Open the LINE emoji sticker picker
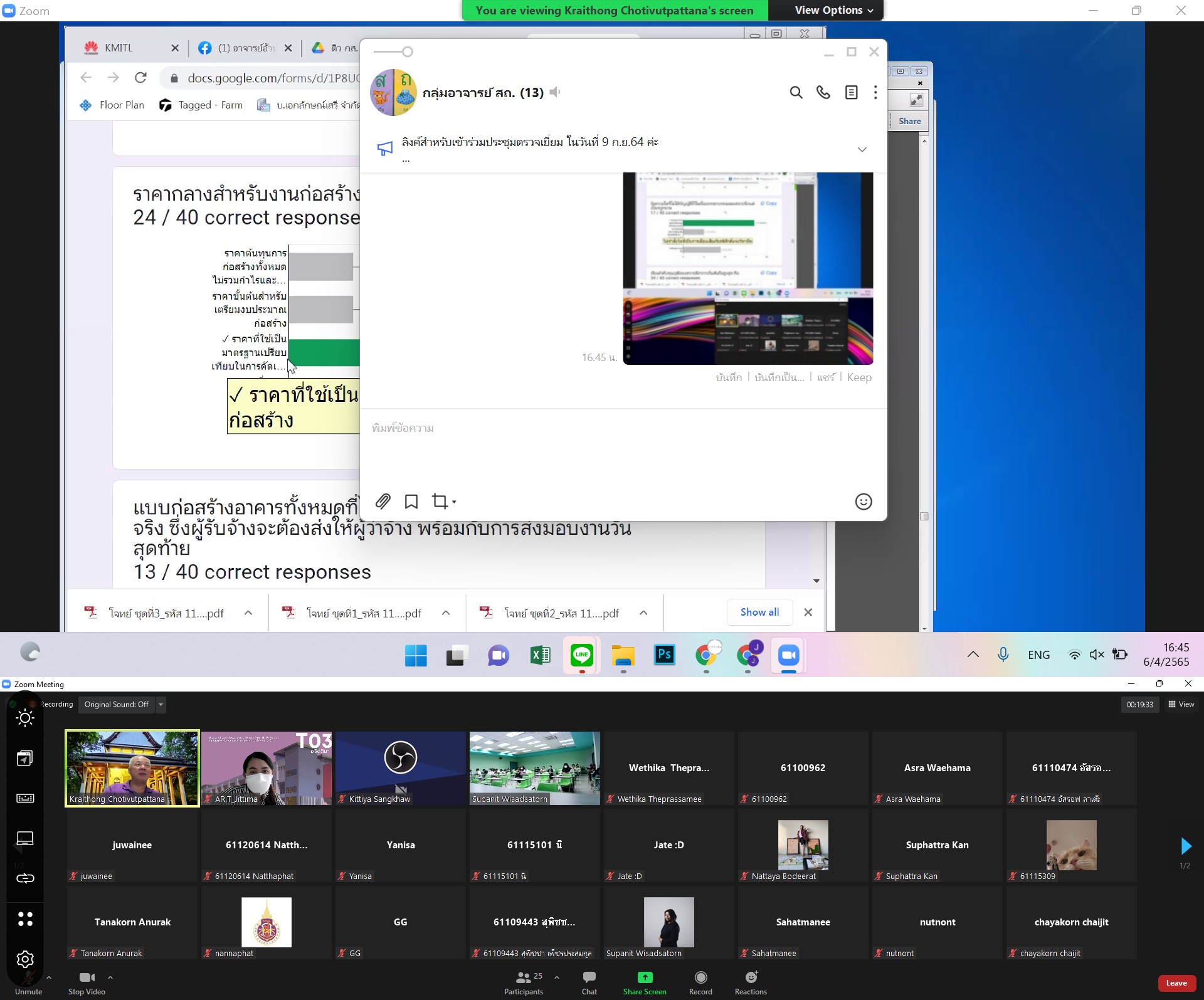Image resolution: width=1204 pixels, height=1000 pixels. [863, 502]
